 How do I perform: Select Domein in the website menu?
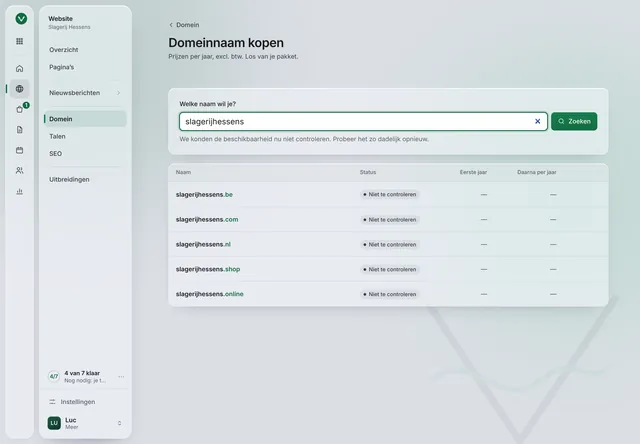coord(85,119)
